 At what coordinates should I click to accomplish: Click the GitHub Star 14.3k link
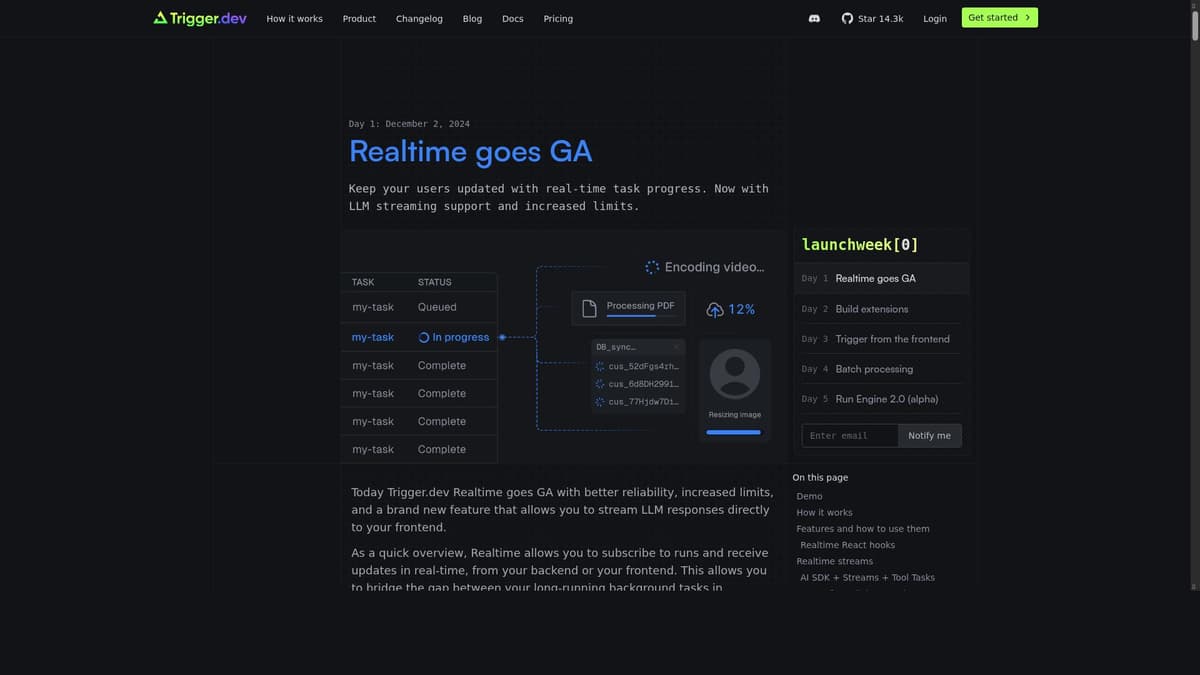(x=872, y=18)
